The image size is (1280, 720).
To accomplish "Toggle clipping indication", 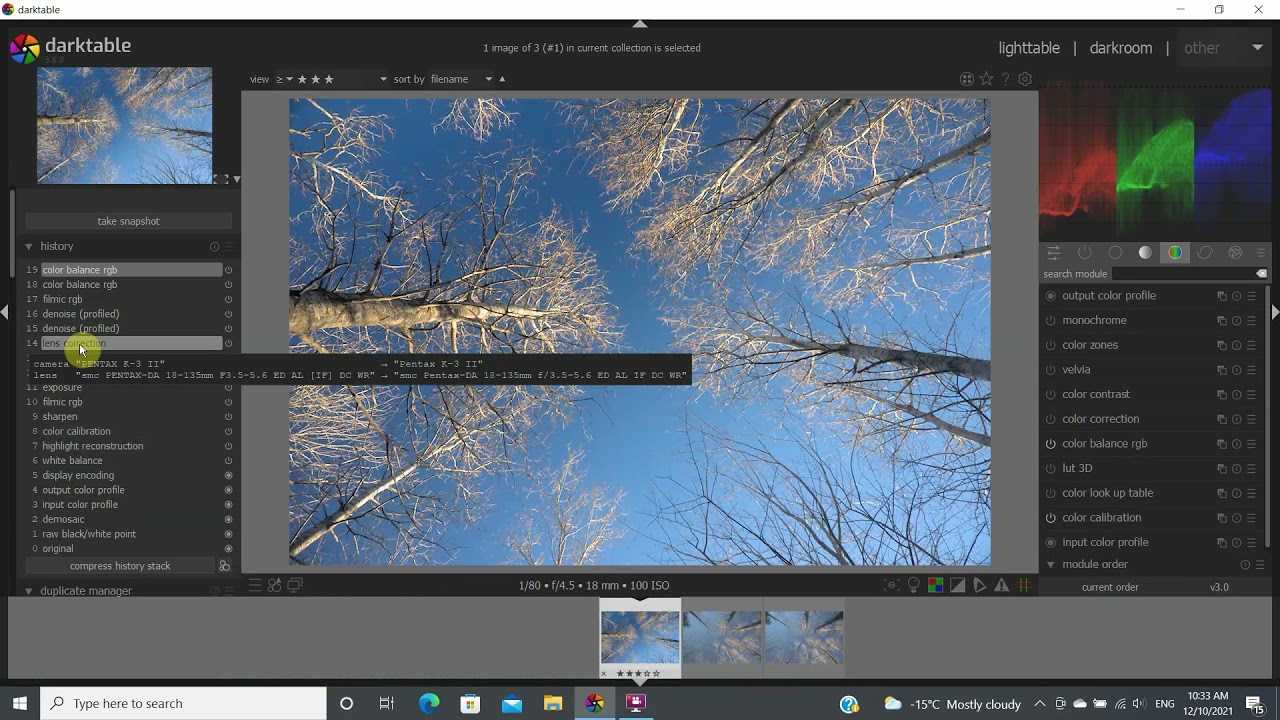I will (x=958, y=585).
